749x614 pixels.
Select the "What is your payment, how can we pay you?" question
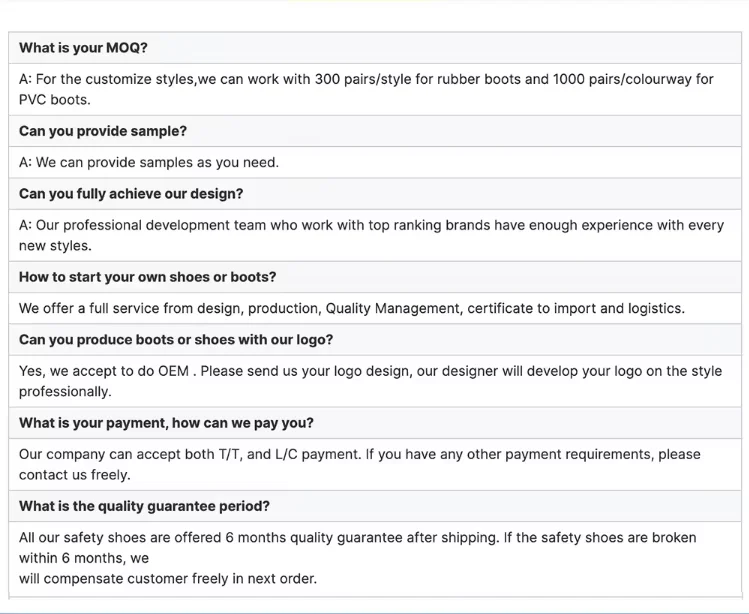[166, 423]
